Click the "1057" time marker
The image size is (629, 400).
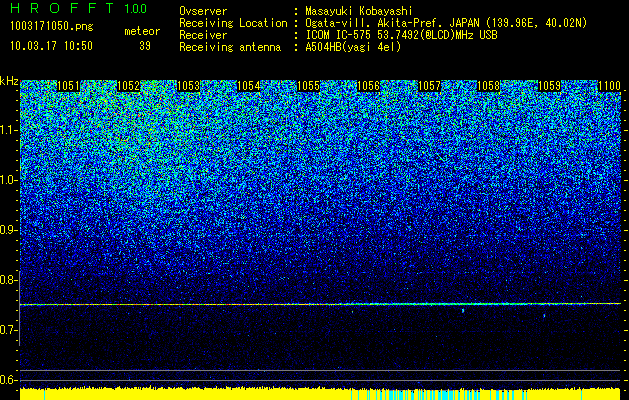(x=429, y=86)
